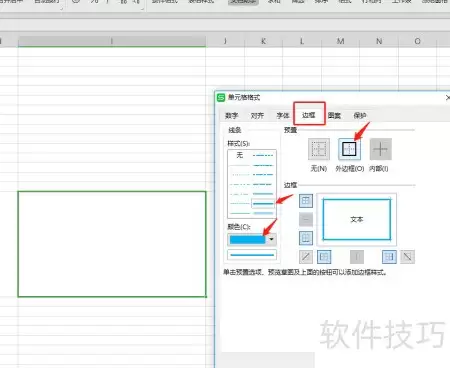Add diagonal-up border line
Image resolution: width=450 pixels, height=368 pixels.
click(306, 257)
